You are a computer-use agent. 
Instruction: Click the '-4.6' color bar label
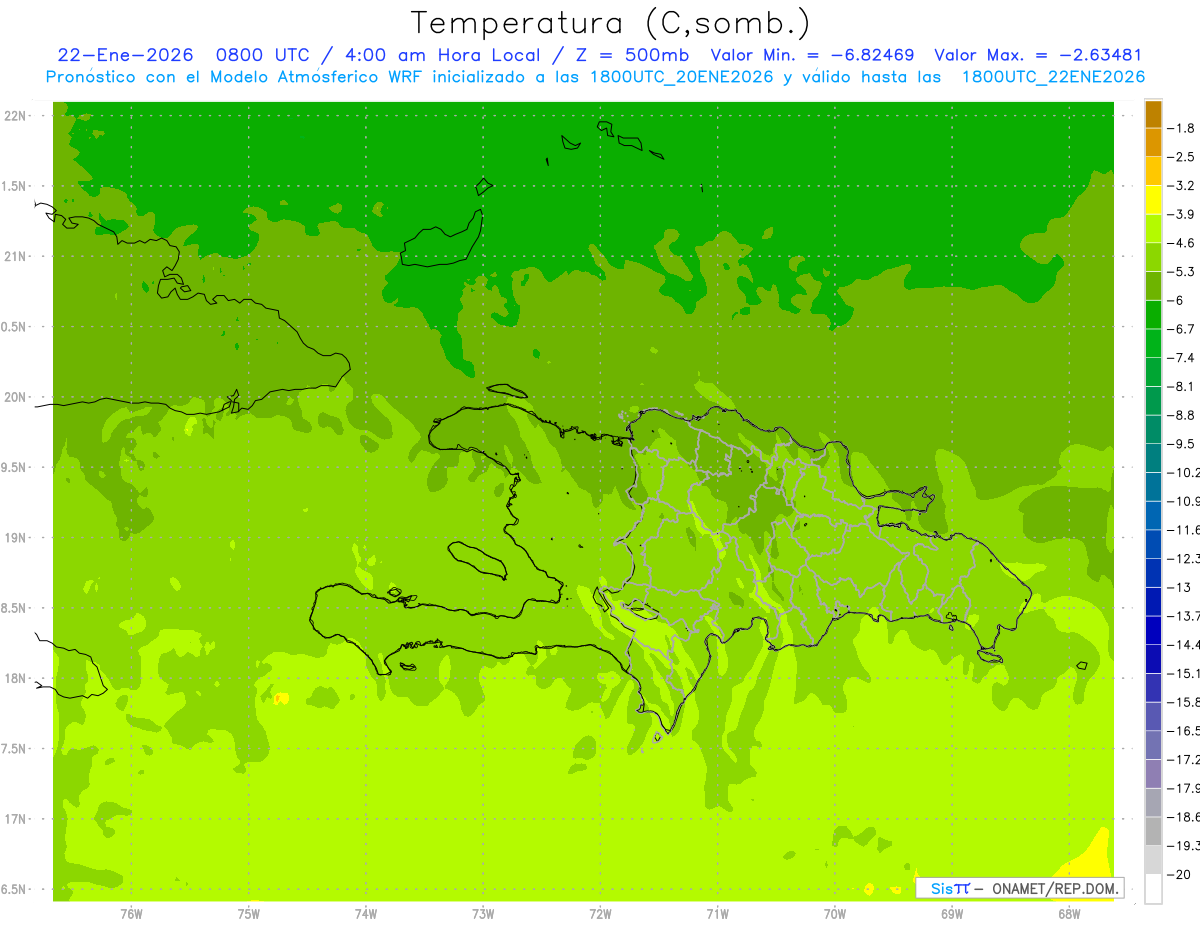1182,243
